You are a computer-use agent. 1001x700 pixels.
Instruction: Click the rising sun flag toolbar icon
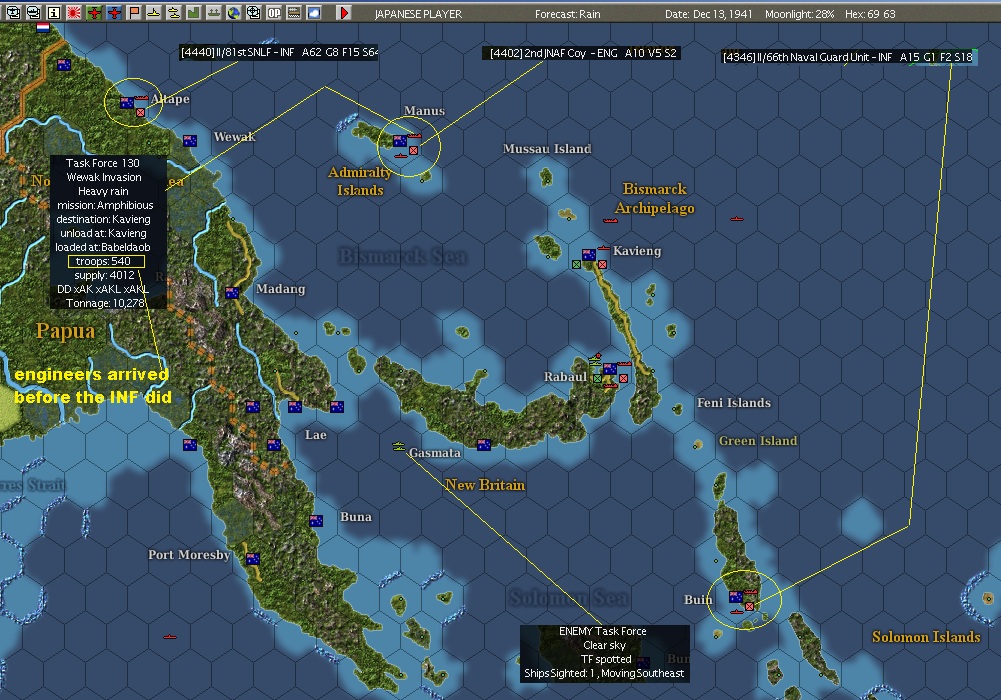click(73, 12)
